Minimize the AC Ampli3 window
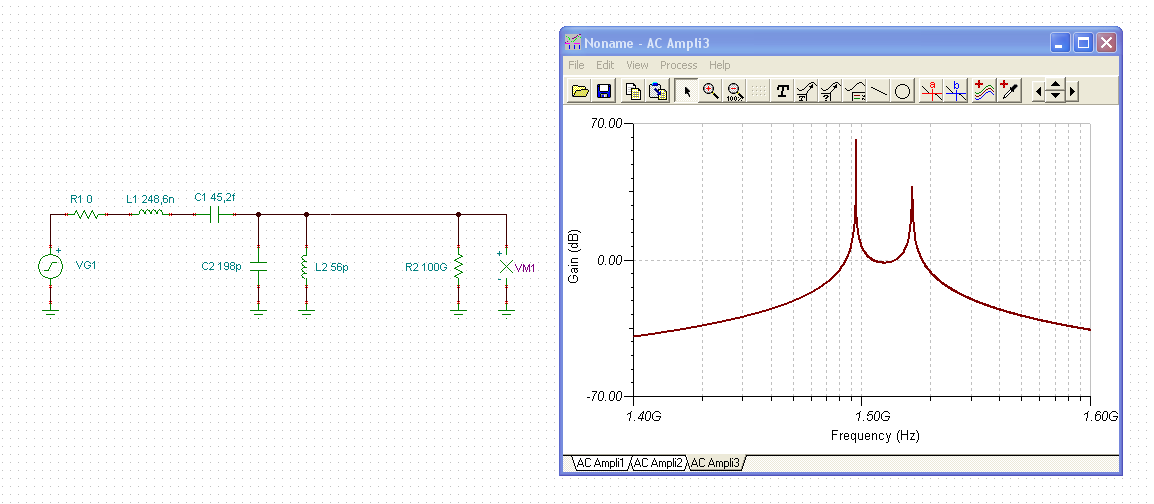This screenshot has width=1154, height=504. (x=1060, y=43)
